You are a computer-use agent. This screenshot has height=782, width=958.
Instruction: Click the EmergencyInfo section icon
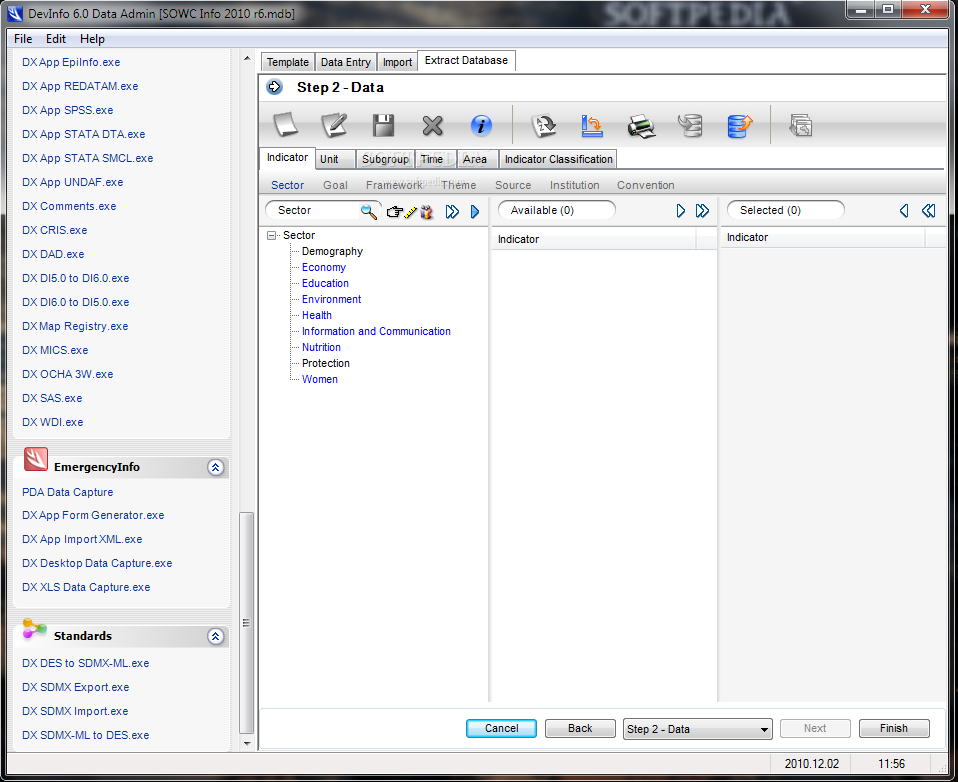click(35, 459)
